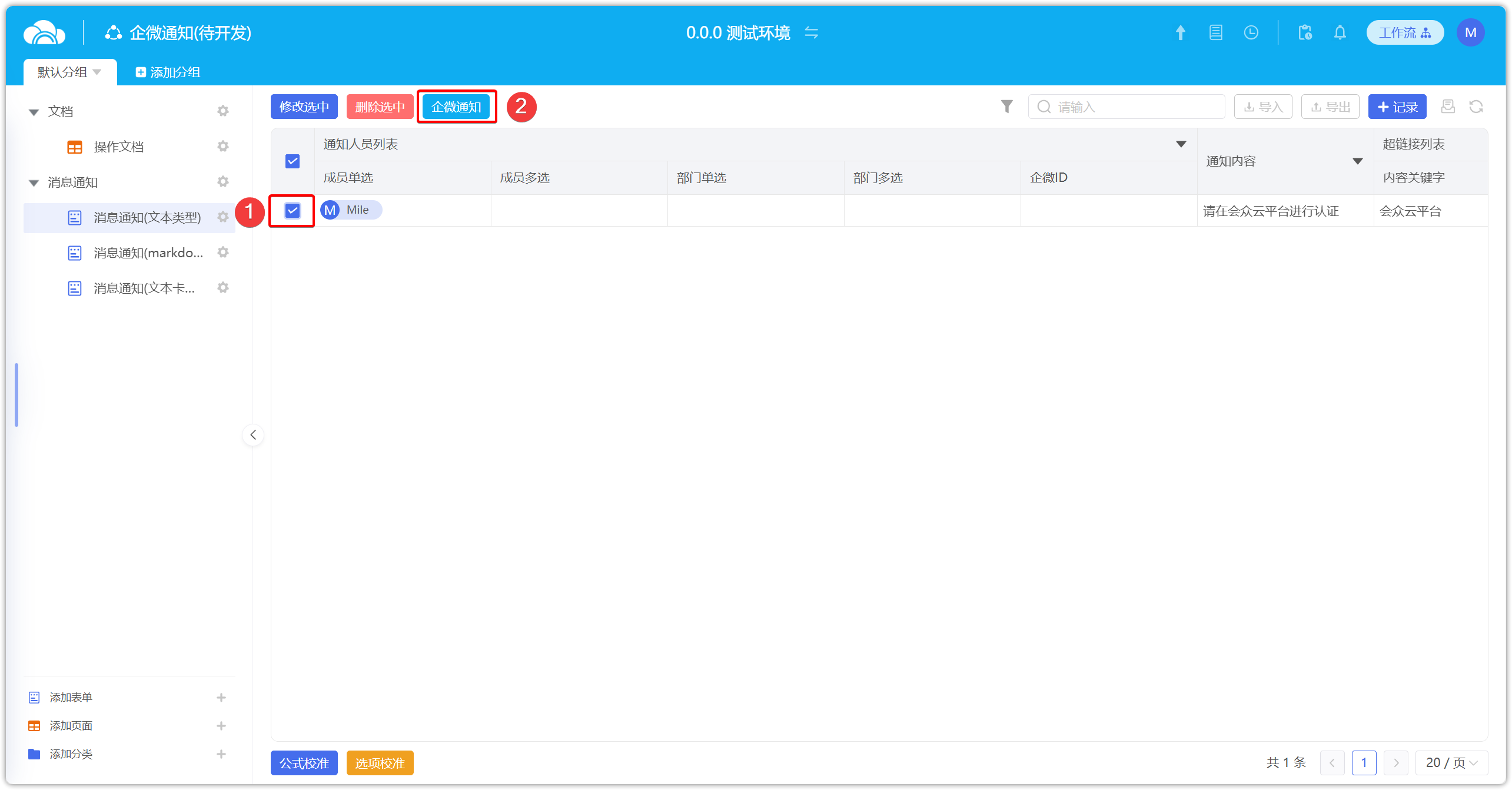Click the refresh icon near the record button

tap(1476, 107)
